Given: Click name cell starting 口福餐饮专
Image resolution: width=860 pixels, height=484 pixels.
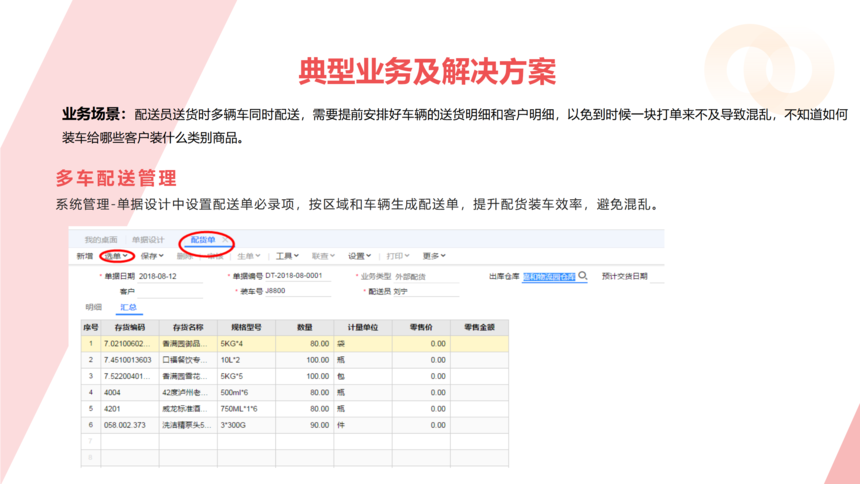Looking at the screenshot, I should [188, 360].
